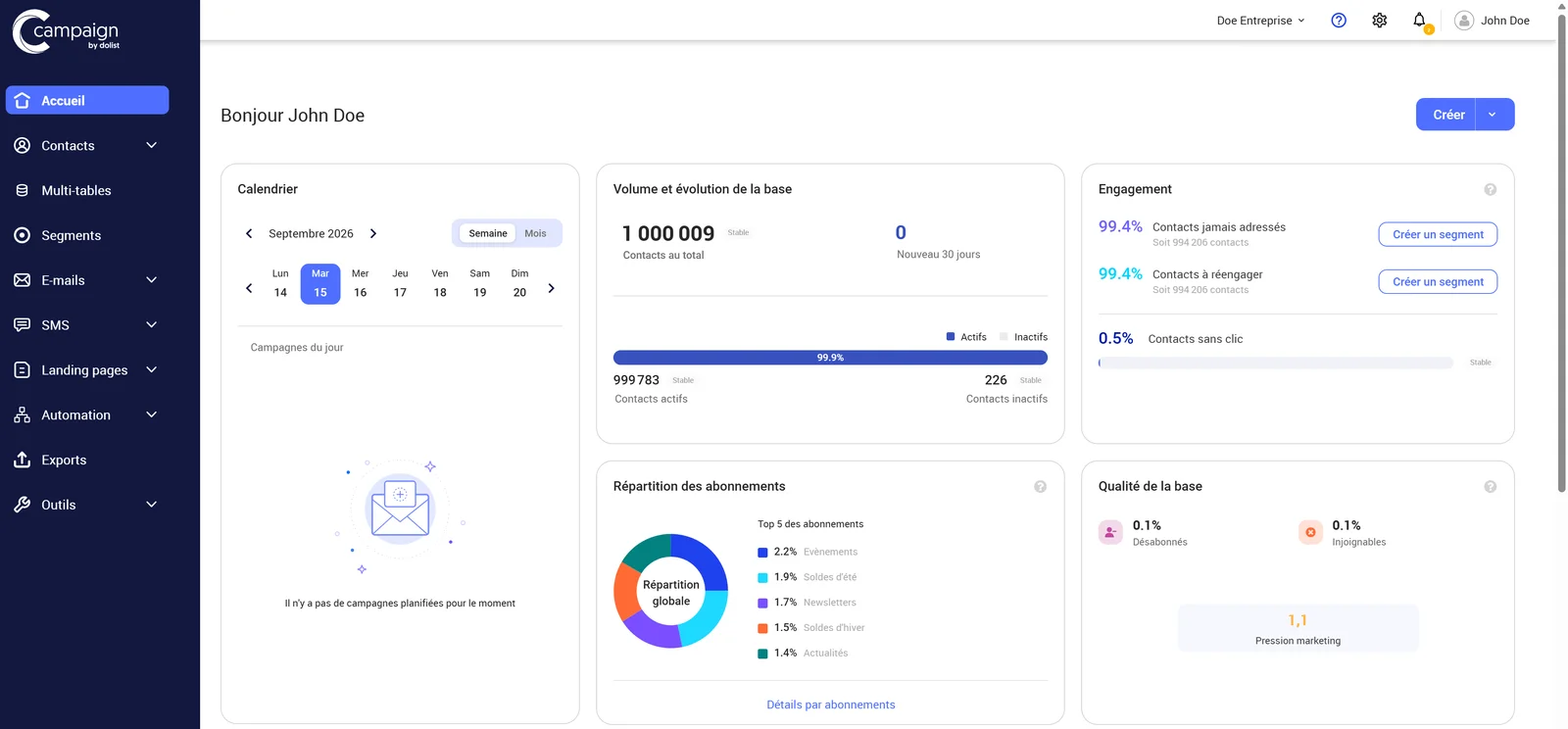Select Lun 14 in the calendar
Image resolution: width=1568 pixels, height=729 pixels.
coord(280,283)
